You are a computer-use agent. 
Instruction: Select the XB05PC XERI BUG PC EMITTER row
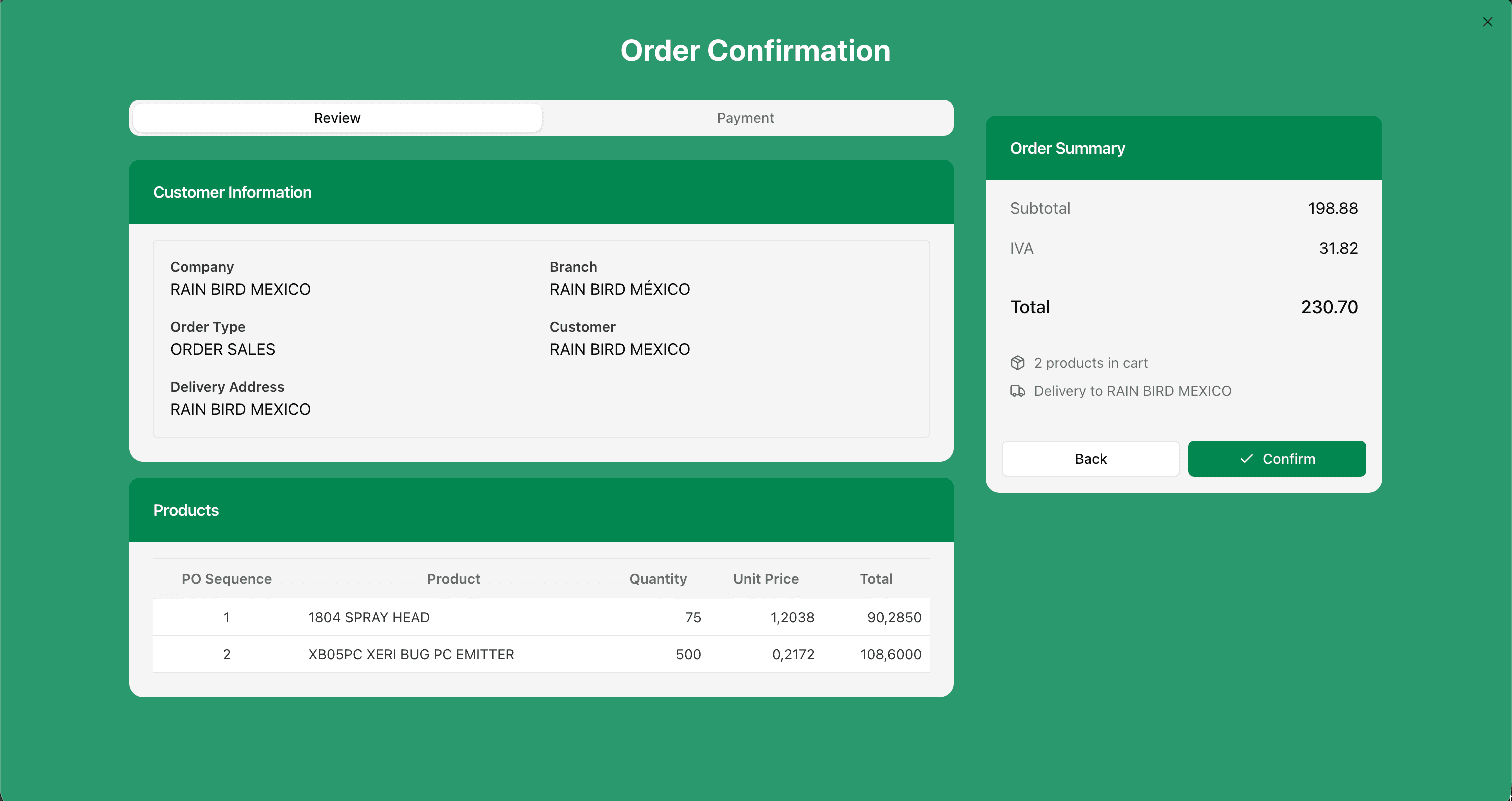coord(541,654)
